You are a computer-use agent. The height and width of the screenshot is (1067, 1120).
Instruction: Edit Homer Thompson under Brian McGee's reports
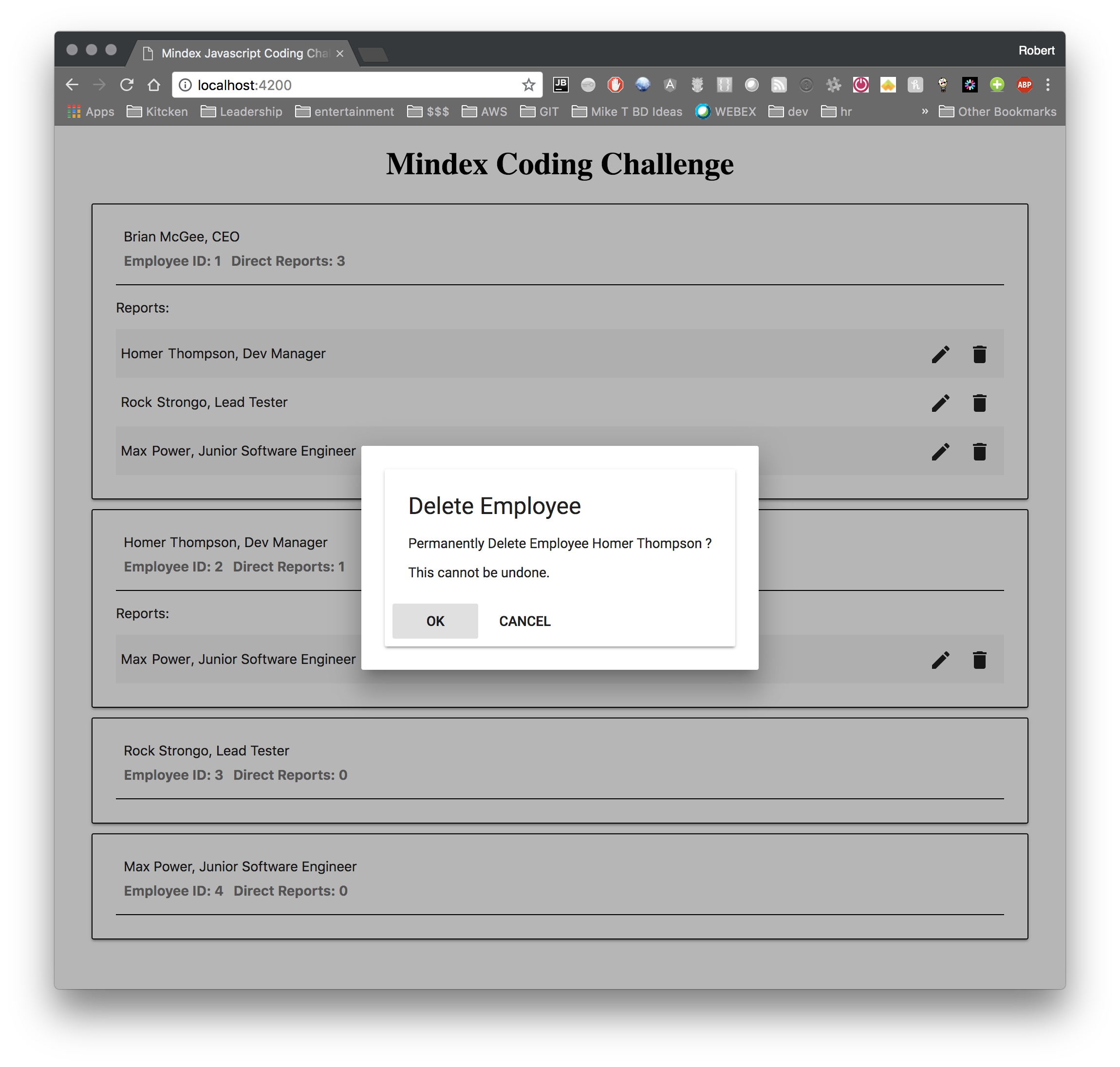[940, 354]
